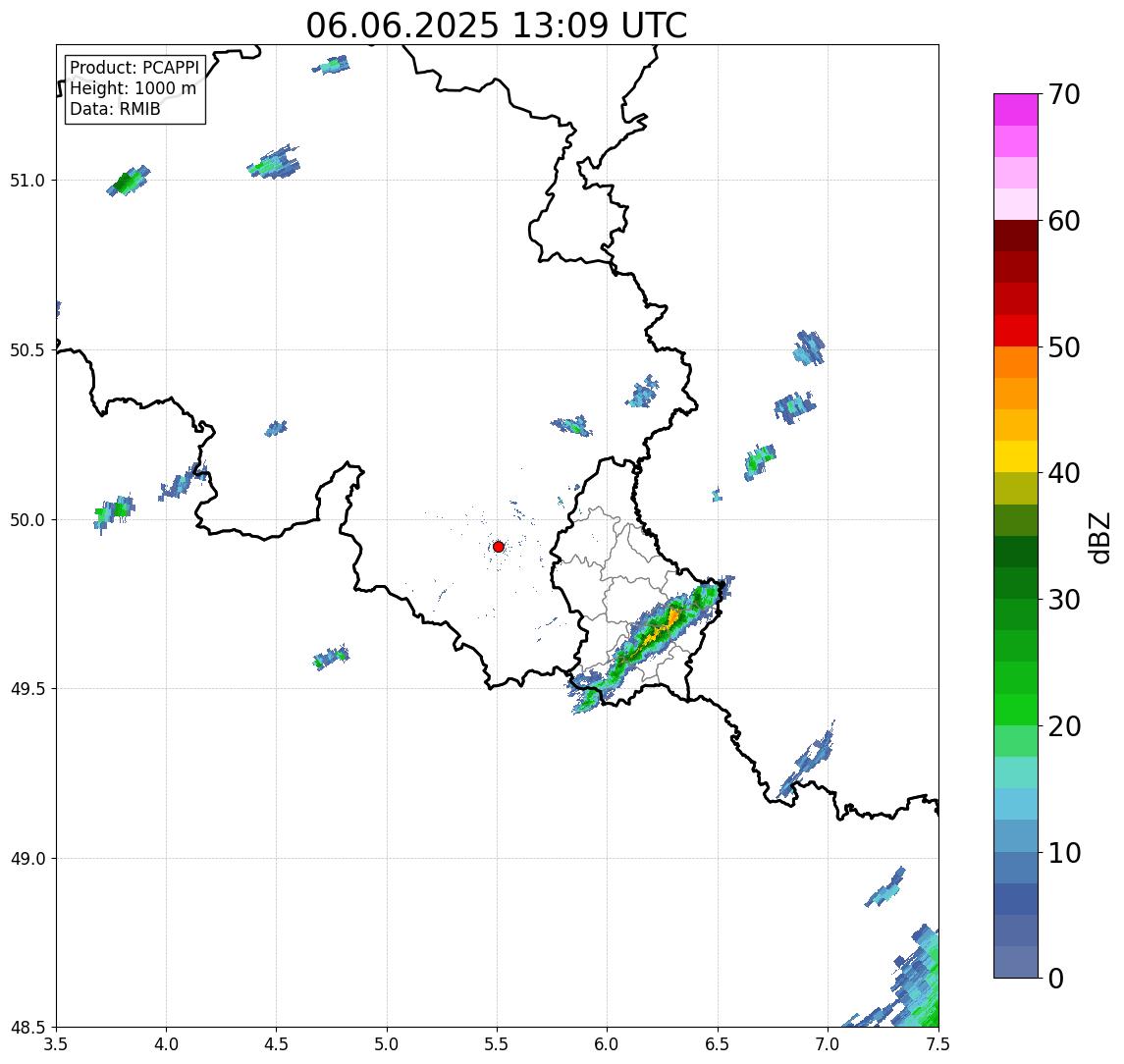Click the dark maroon colorbar segment below 60
Viewport: 1124px width, 1064px height.
coord(1016,236)
